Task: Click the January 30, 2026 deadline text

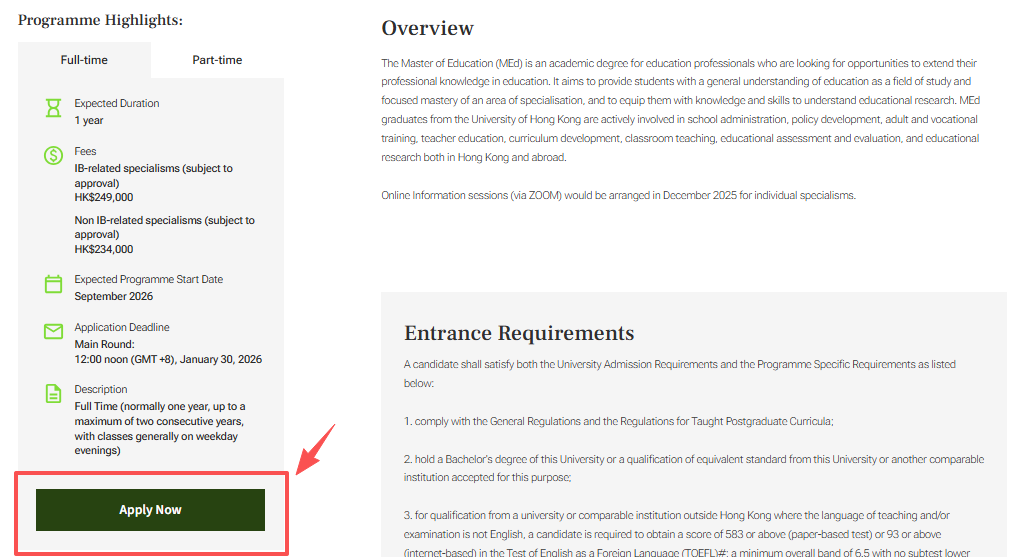Action: coord(168,359)
